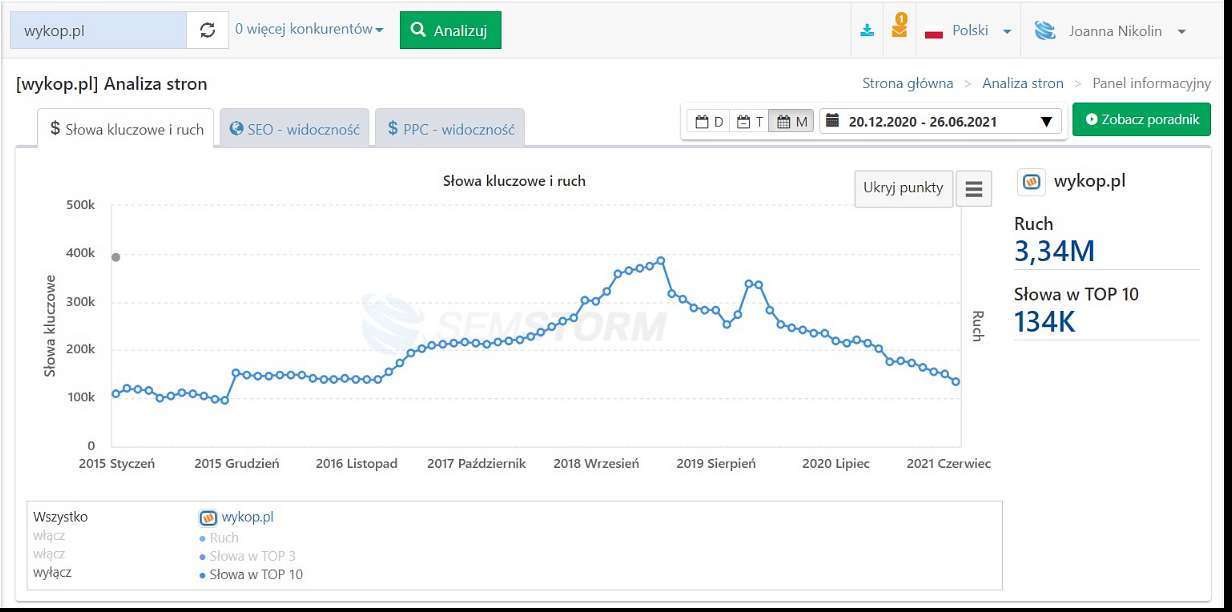This screenshot has width=1232, height=612.
Task: Open the Polski language dropdown
Action: pyautogui.click(x=968, y=31)
